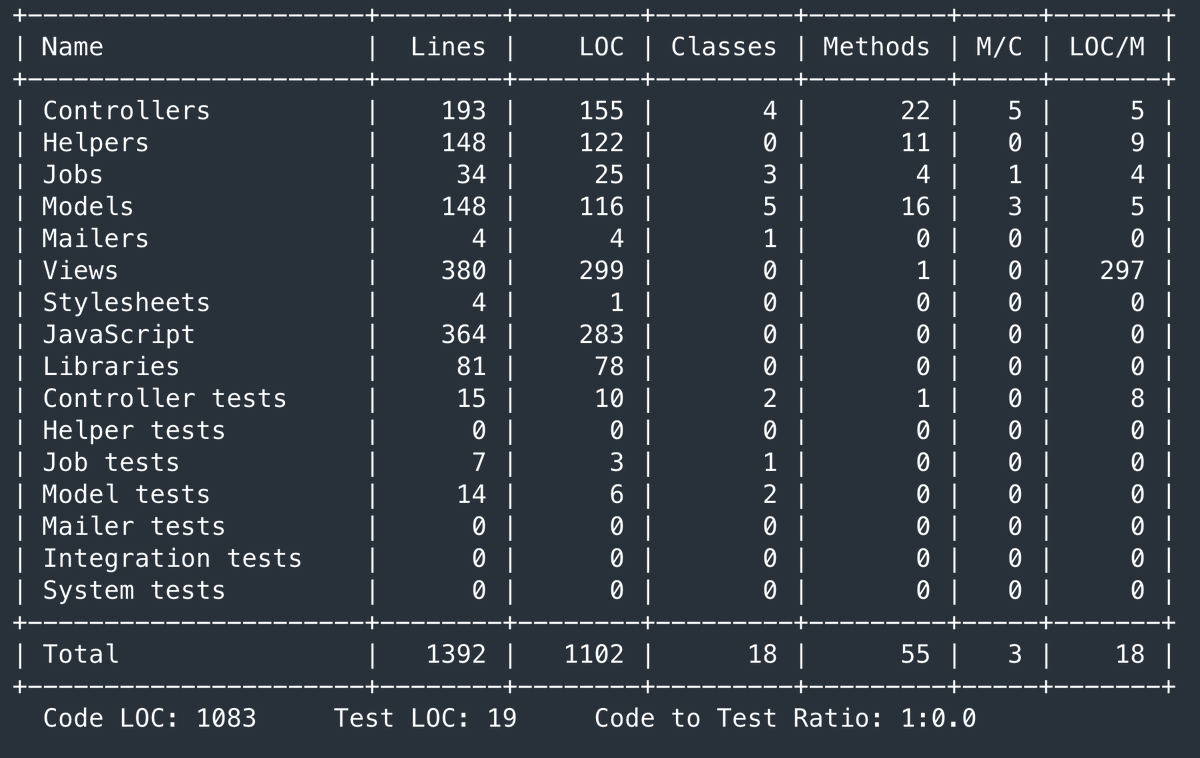The image size is (1200, 758).
Task: Select Controllers methods value "22"
Action: tap(914, 111)
